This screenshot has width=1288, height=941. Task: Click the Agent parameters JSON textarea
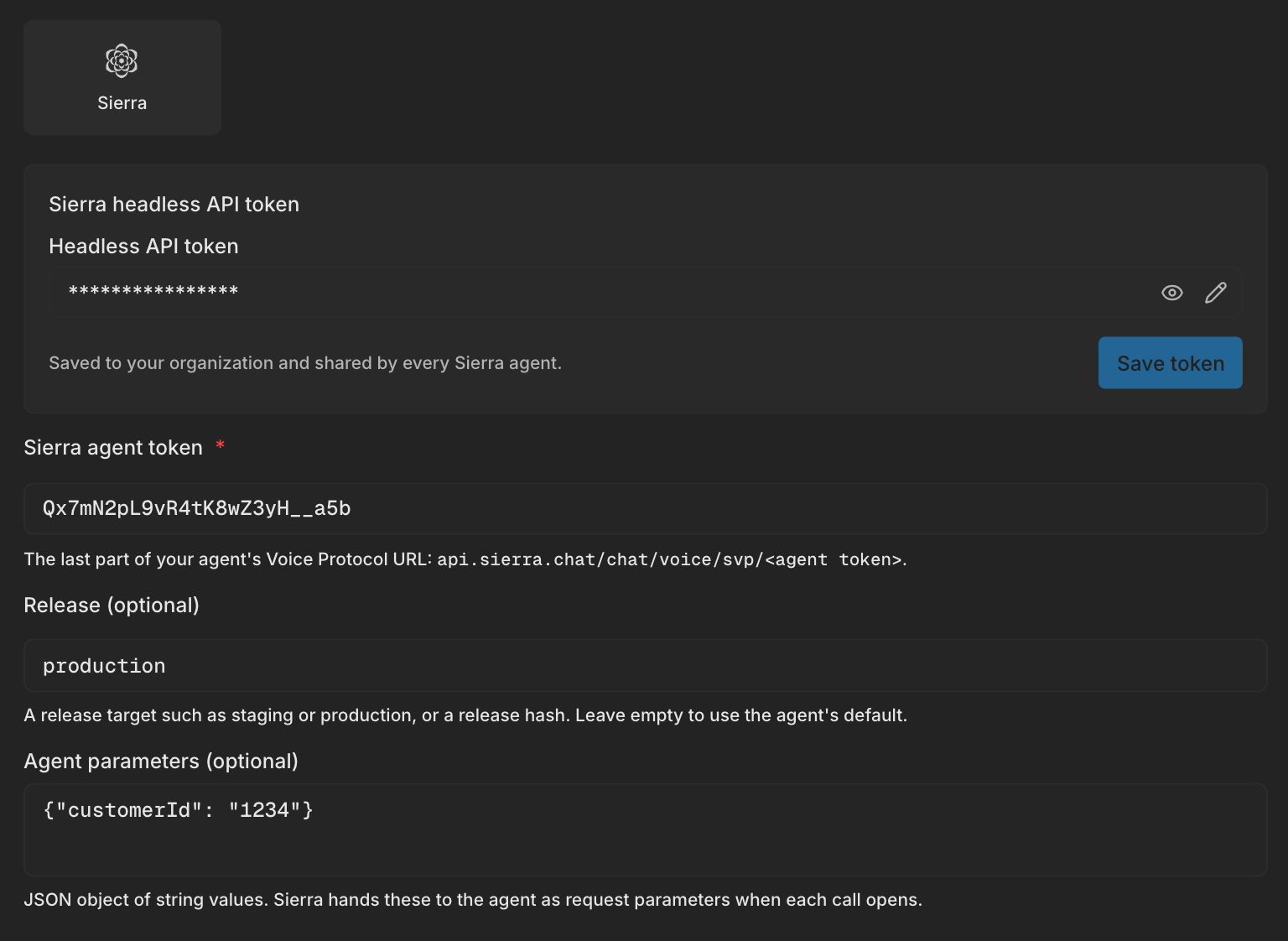(x=645, y=830)
